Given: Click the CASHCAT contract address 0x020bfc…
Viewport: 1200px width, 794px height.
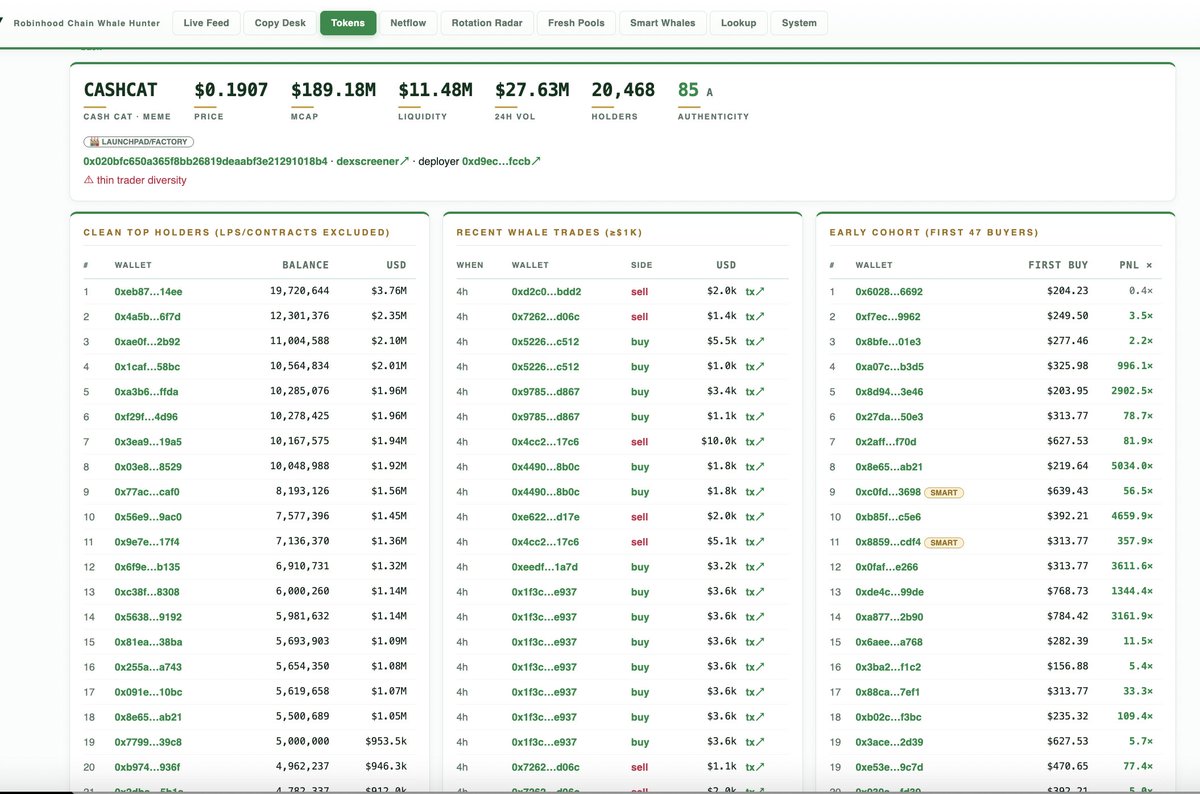Looking at the screenshot, I should pyautogui.click(x=206, y=161).
